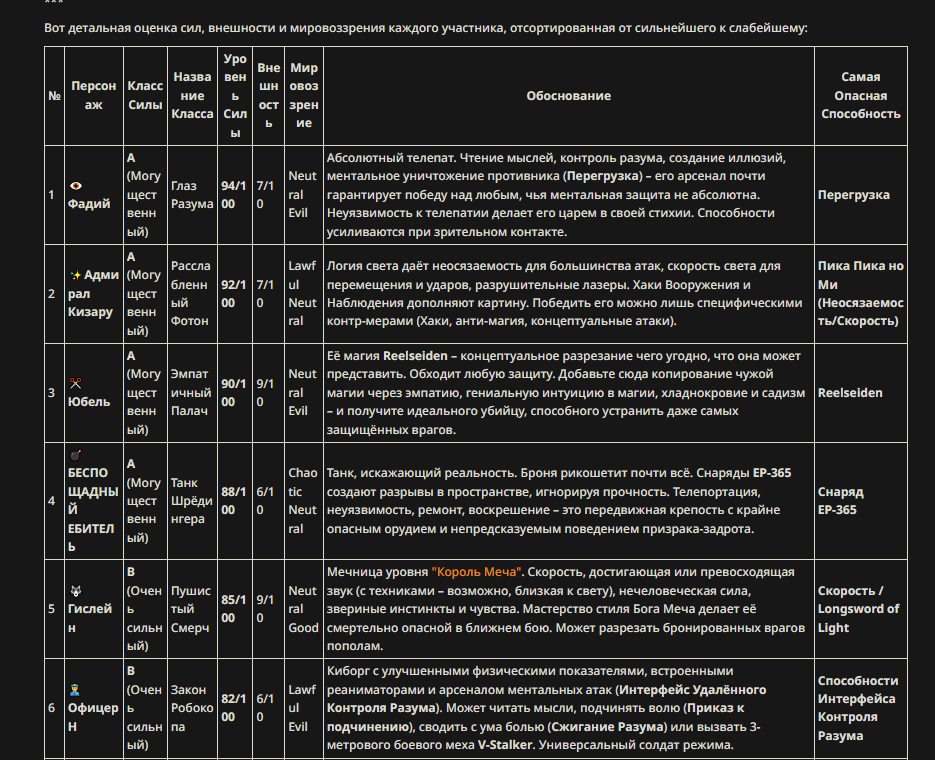The height and width of the screenshot is (760, 935).
Task: Click the power level '94/100'
Action: (x=234, y=195)
